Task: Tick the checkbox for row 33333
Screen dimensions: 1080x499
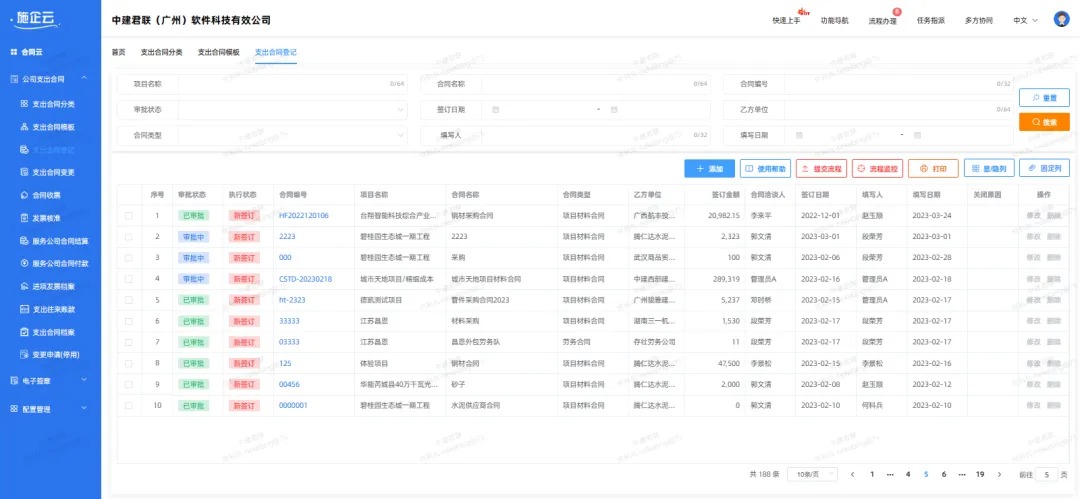Action: (129, 321)
